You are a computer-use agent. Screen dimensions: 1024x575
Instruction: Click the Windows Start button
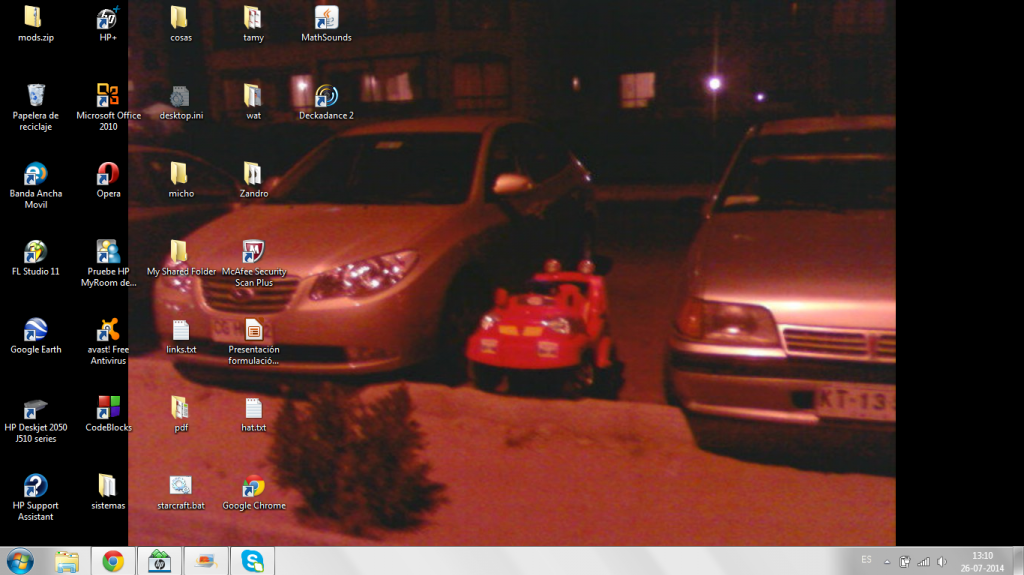point(20,561)
